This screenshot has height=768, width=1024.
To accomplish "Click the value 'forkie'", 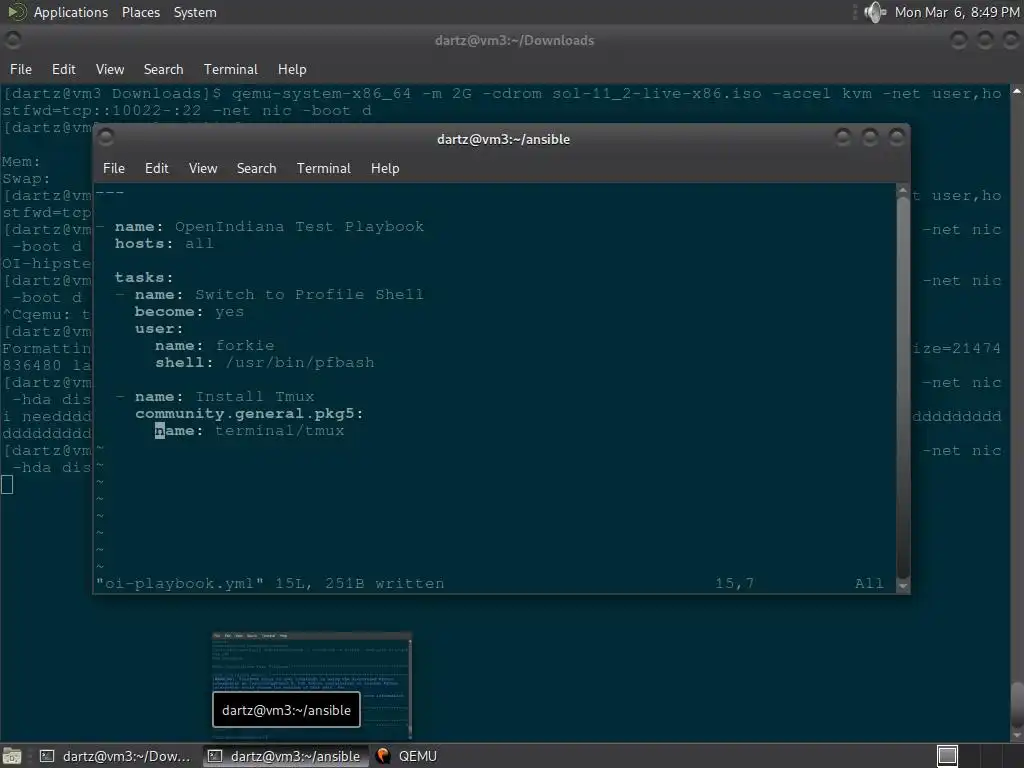I will [245, 345].
